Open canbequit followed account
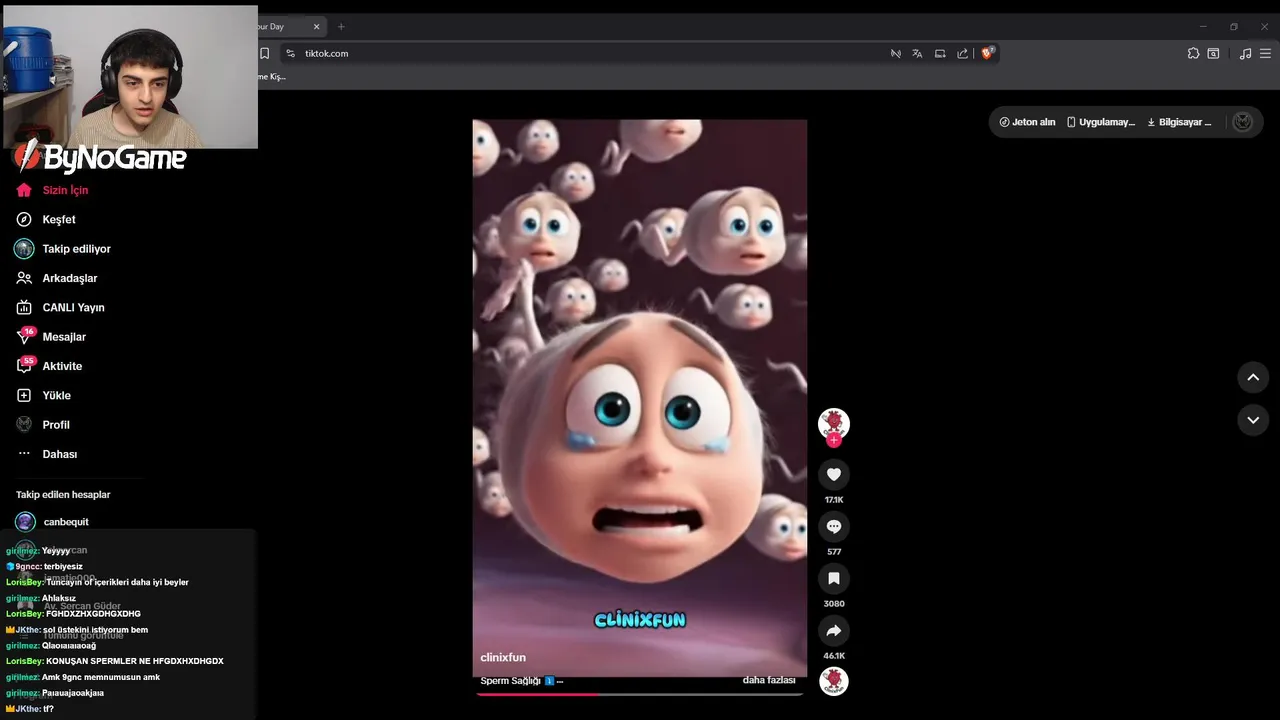Image resolution: width=1280 pixels, height=720 pixels. coord(52,522)
